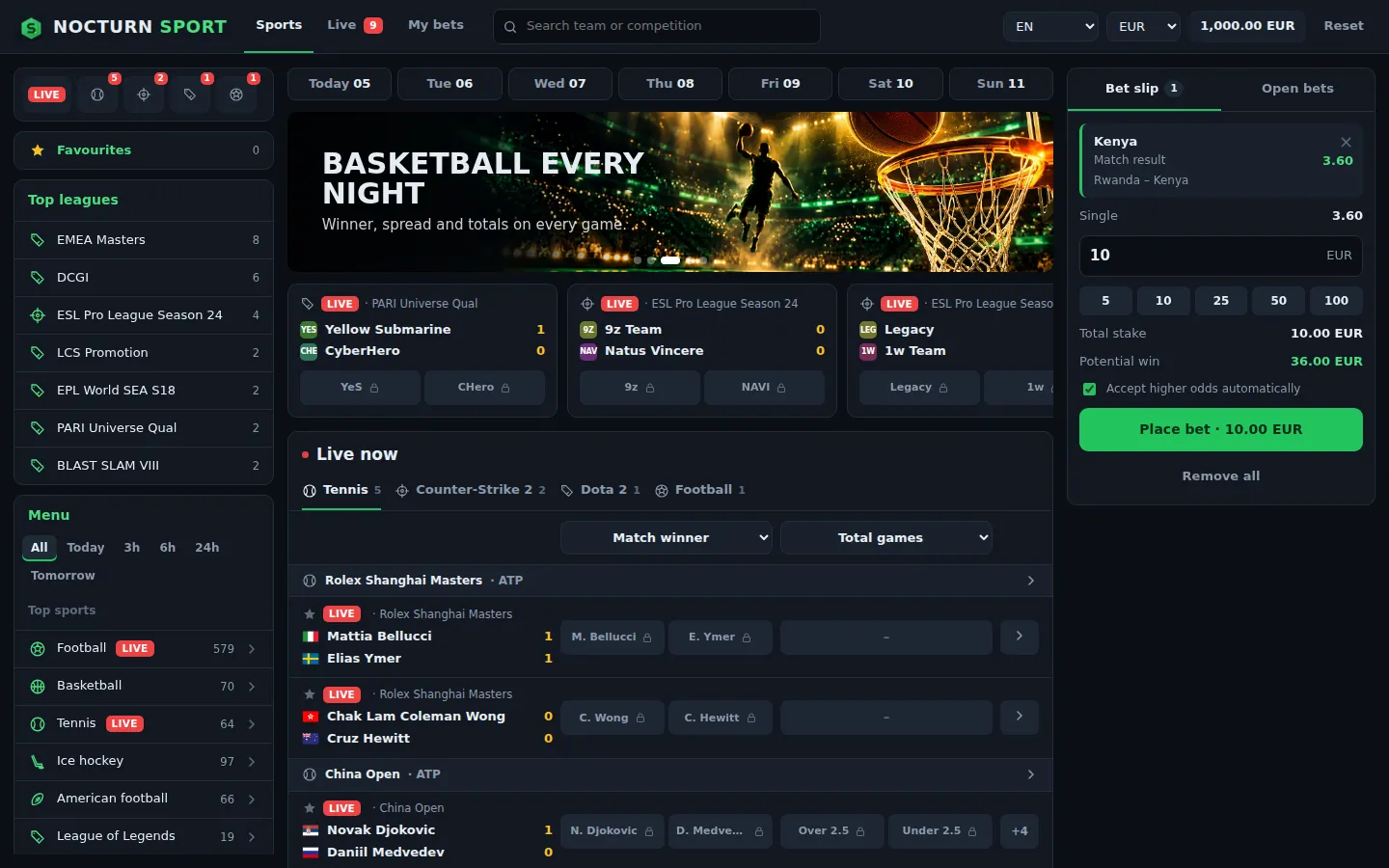Click the LIVE filter button in the sidebar
Image resolution: width=1389 pixels, height=868 pixels.
[46, 95]
